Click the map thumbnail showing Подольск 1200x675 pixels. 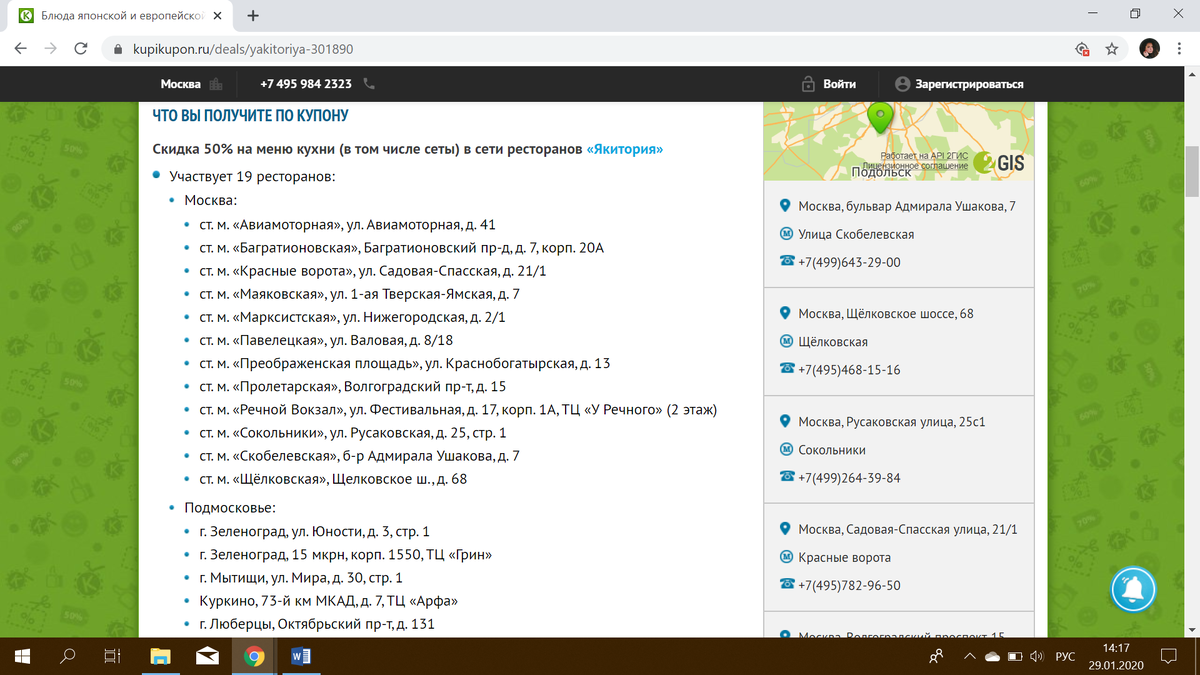click(x=899, y=141)
